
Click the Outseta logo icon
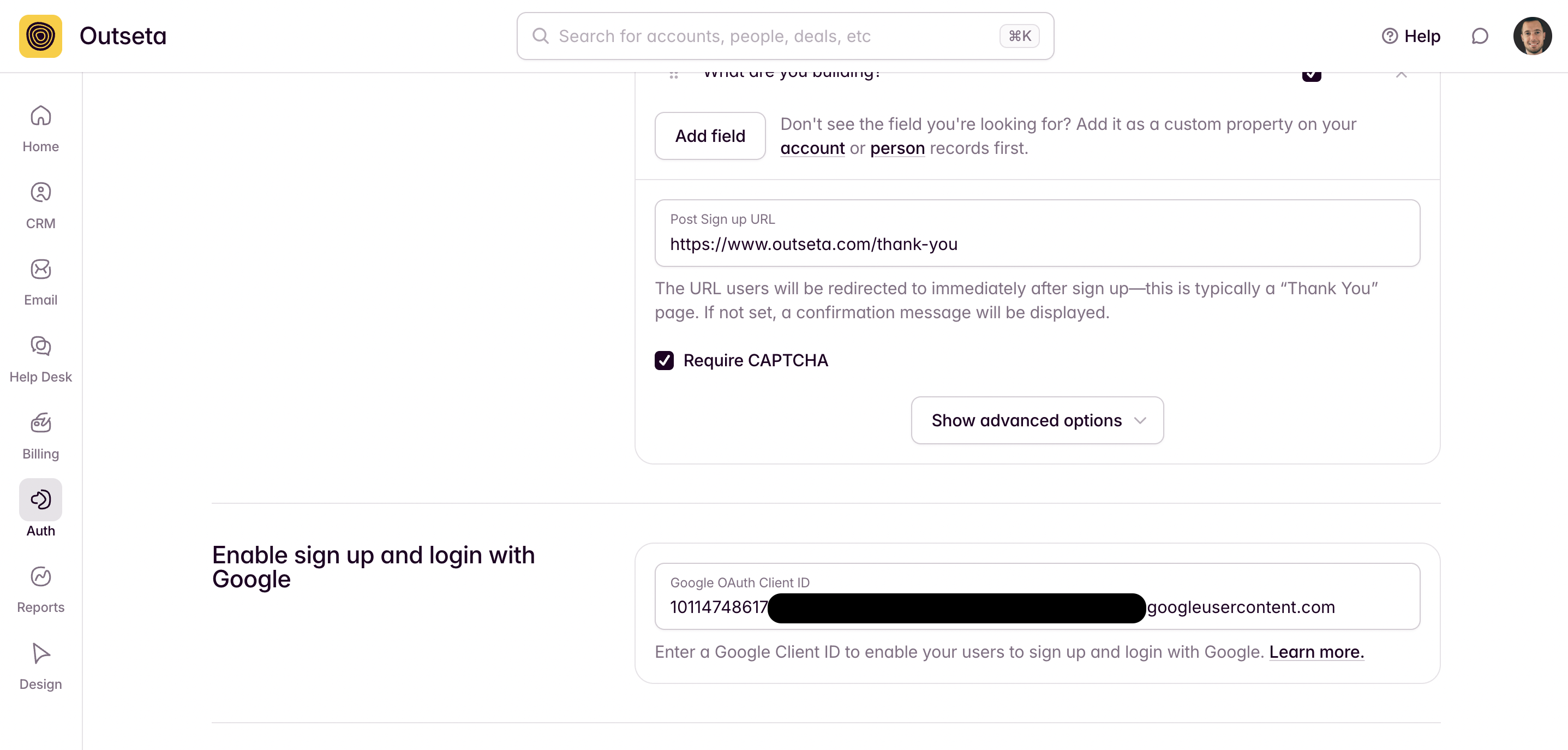click(41, 36)
